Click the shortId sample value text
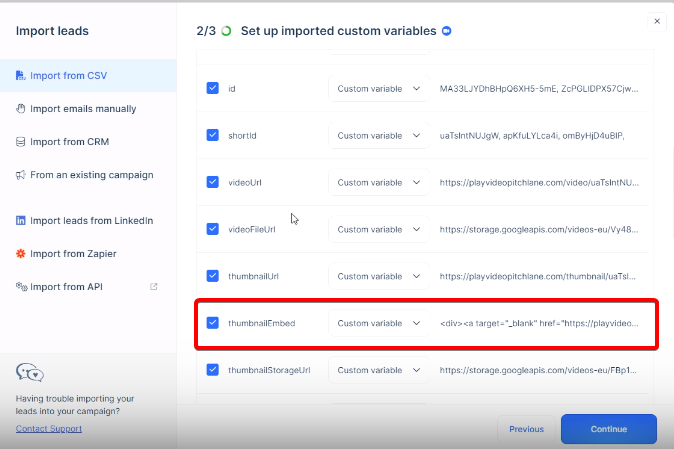 point(532,135)
